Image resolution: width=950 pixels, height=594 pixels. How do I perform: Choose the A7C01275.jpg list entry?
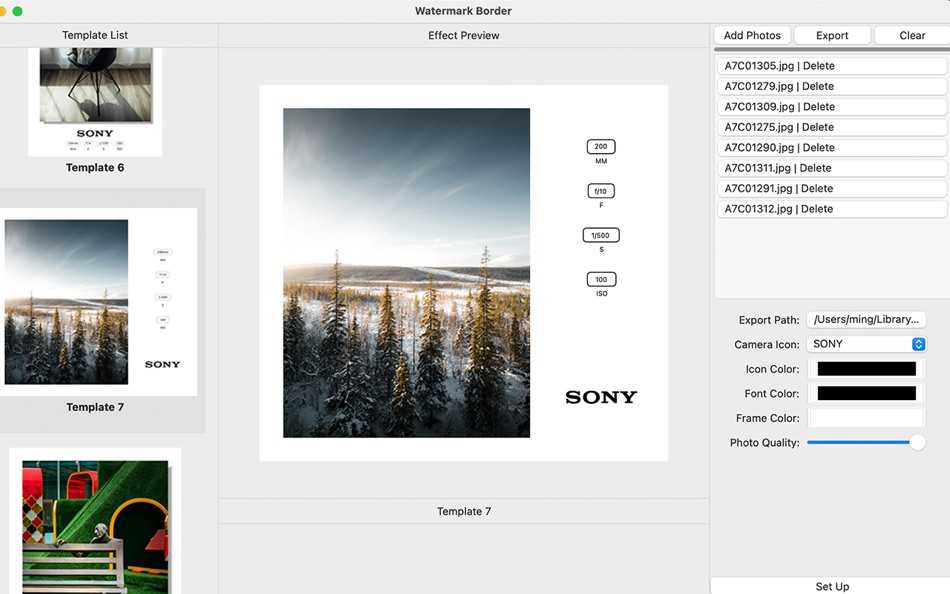[x=831, y=127]
